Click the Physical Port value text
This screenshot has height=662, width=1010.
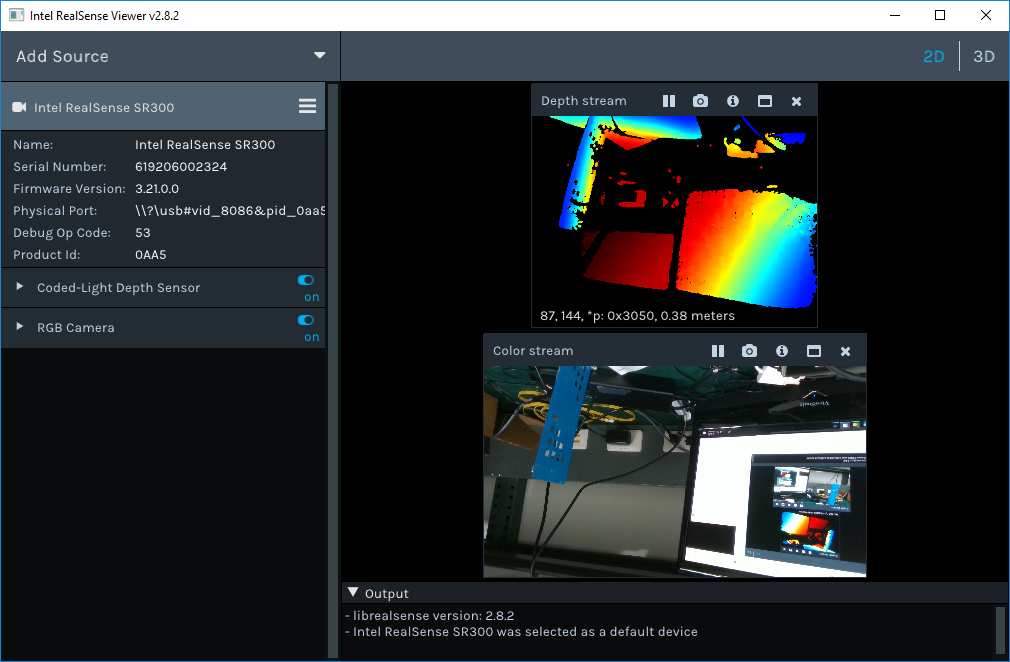230,210
